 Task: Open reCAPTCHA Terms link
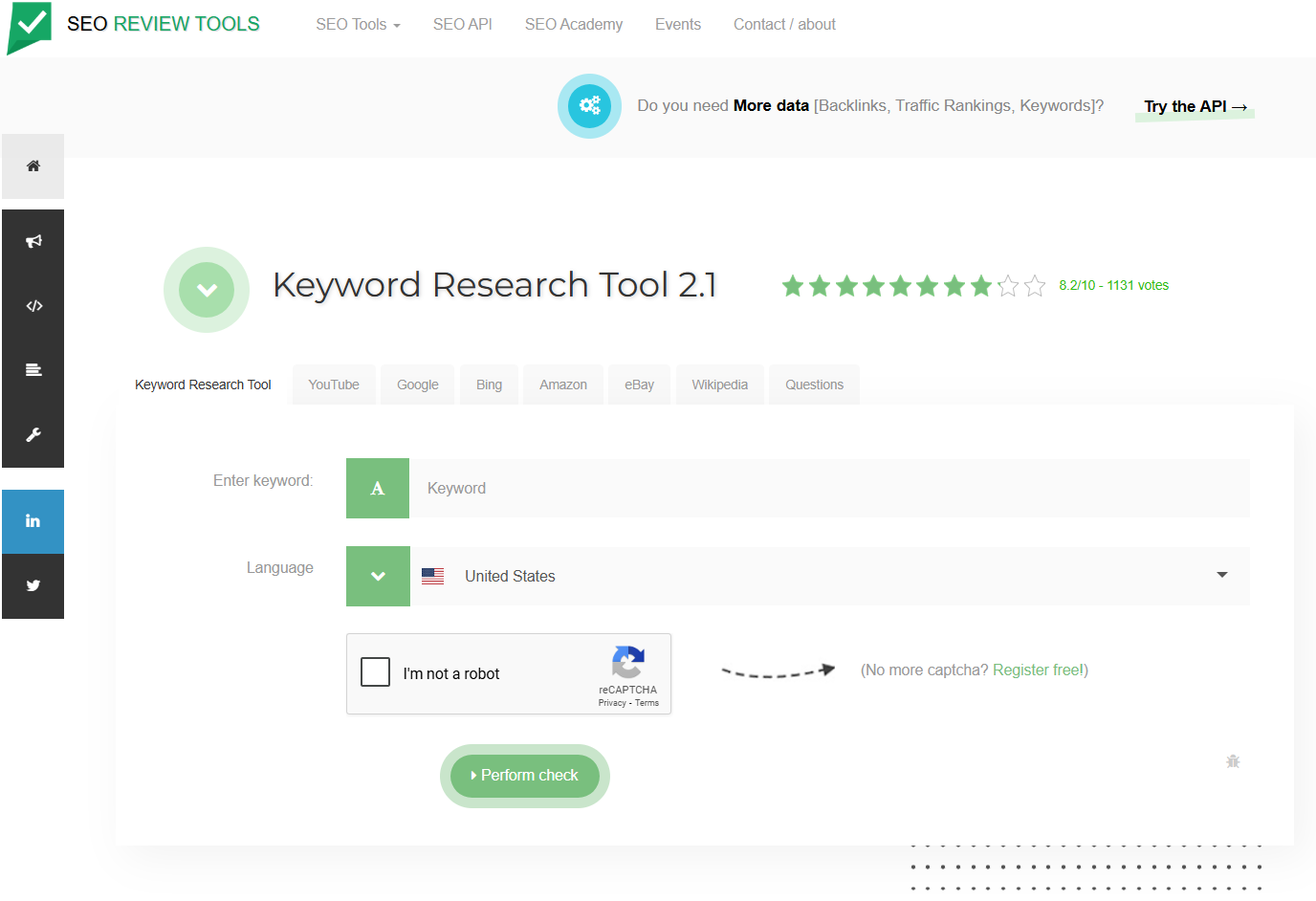pos(647,703)
